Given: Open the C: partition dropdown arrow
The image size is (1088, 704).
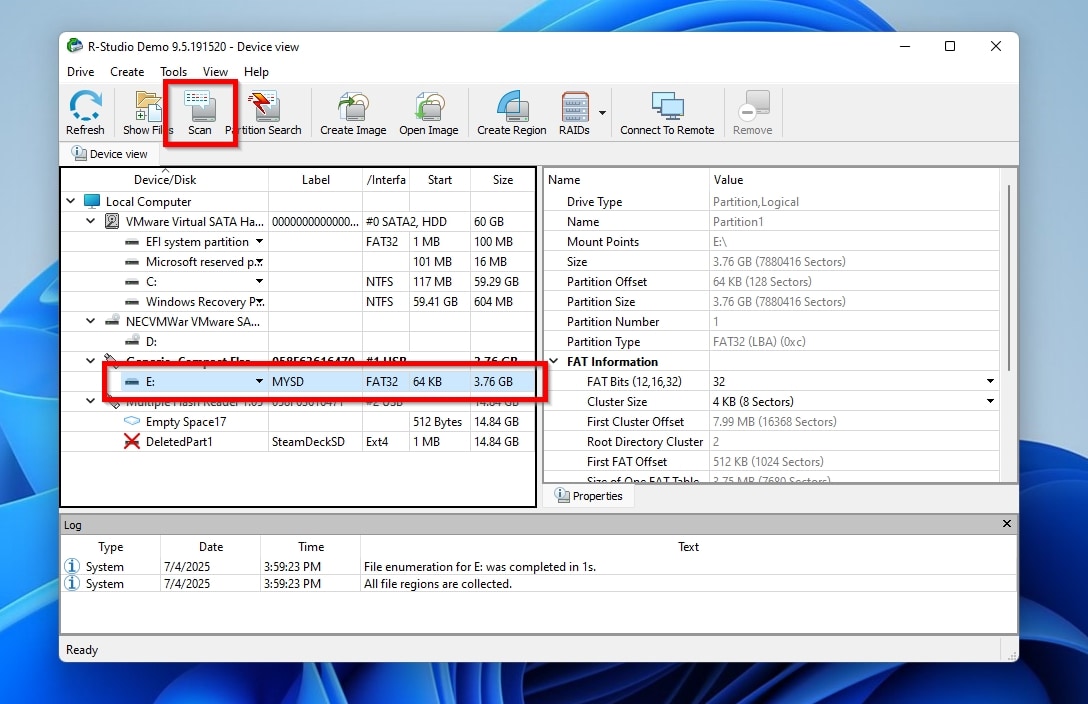Looking at the screenshot, I should pyautogui.click(x=260, y=282).
